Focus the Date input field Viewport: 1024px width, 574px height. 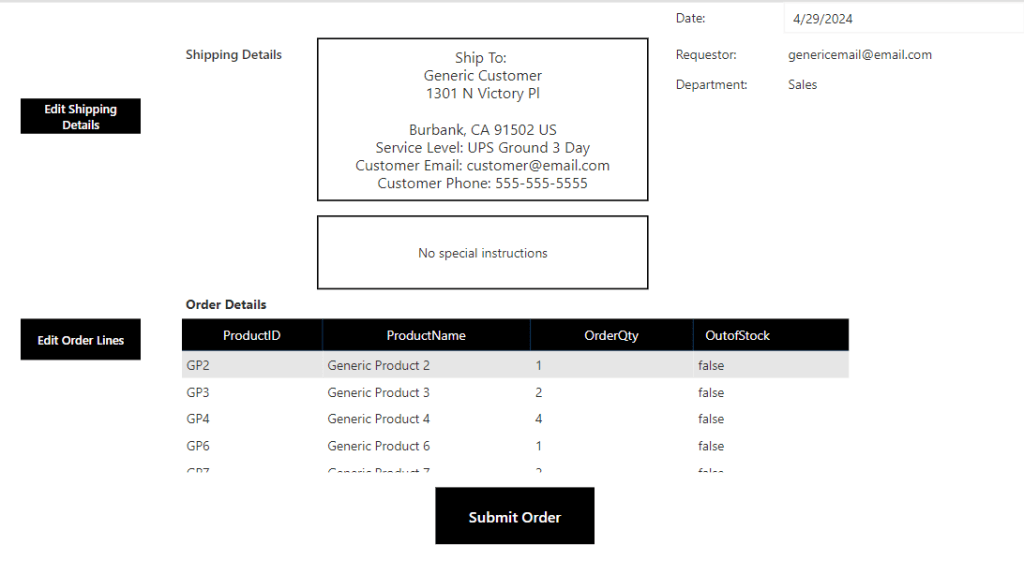[x=900, y=19]
